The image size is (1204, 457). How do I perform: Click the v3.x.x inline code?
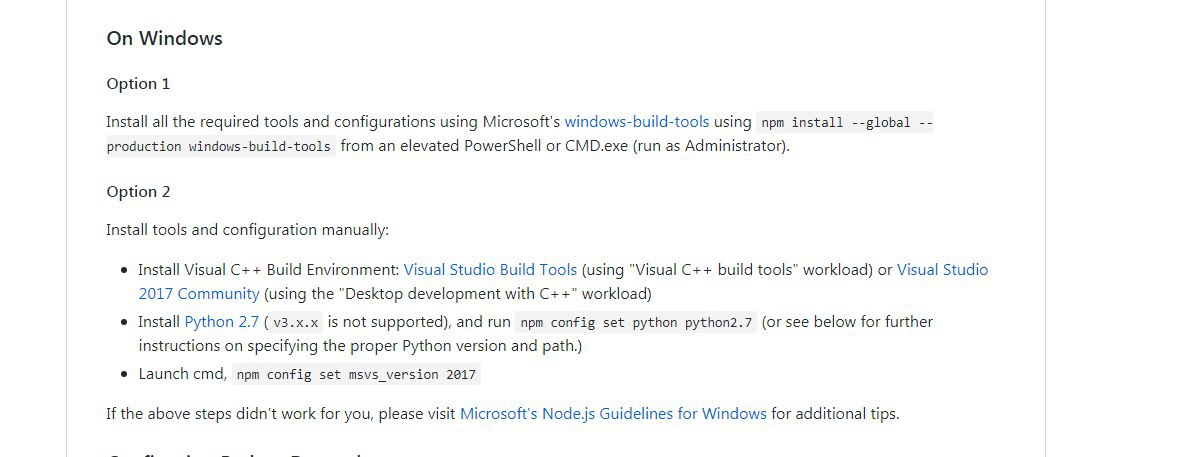coord(295,323)
